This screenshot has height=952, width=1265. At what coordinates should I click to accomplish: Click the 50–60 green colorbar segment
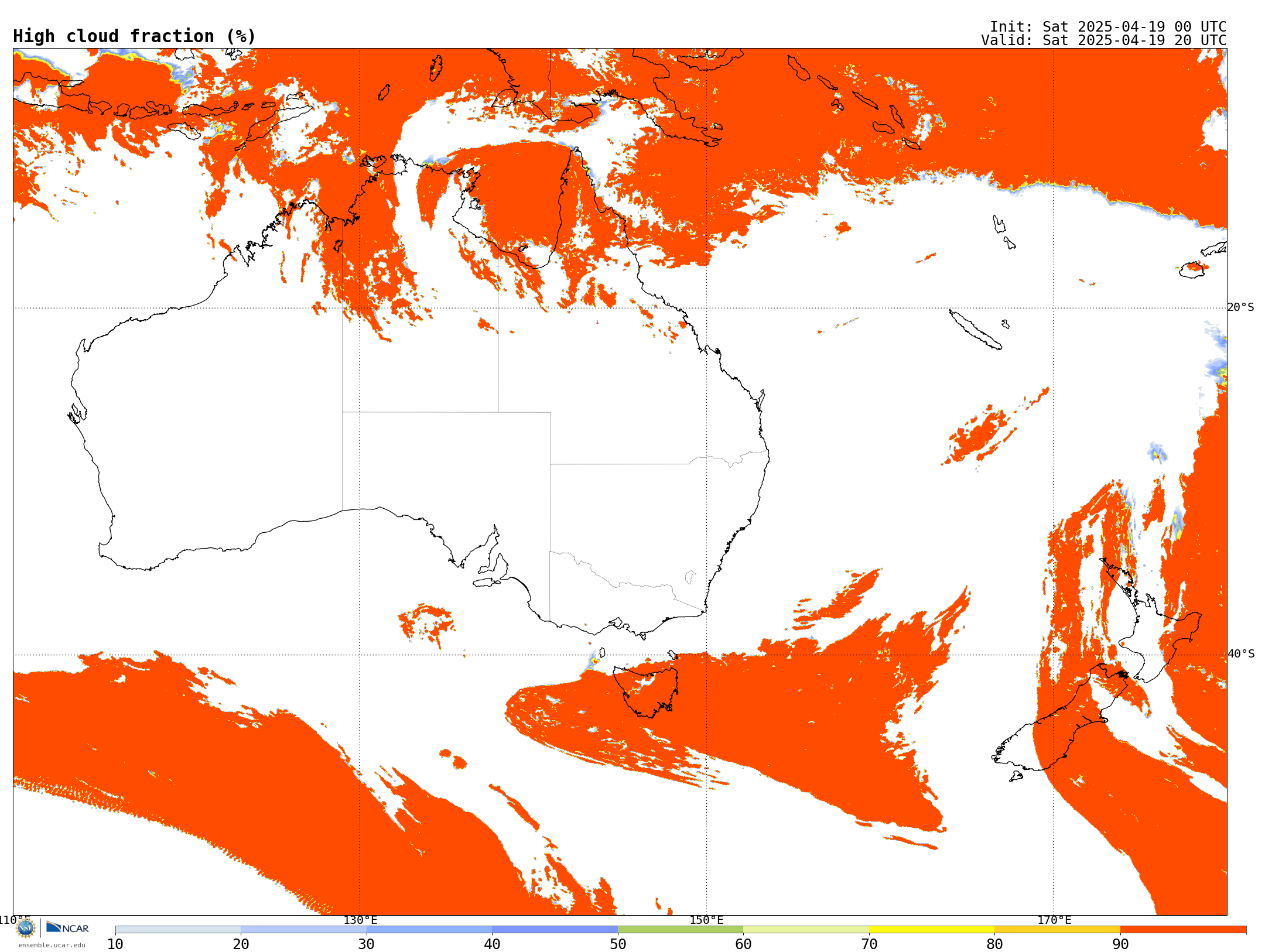click(681, 930)
